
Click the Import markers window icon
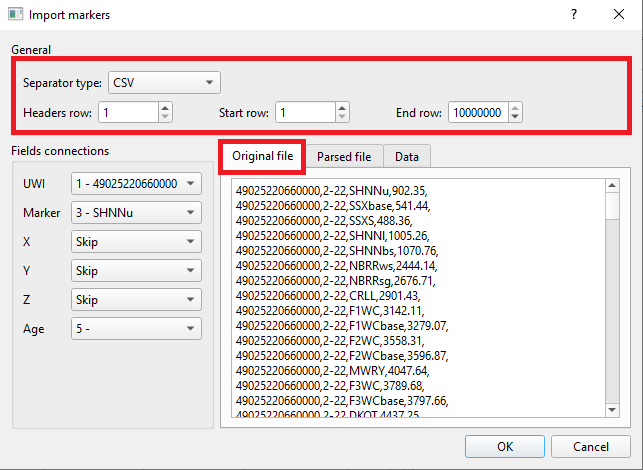[x=14, y=15]
